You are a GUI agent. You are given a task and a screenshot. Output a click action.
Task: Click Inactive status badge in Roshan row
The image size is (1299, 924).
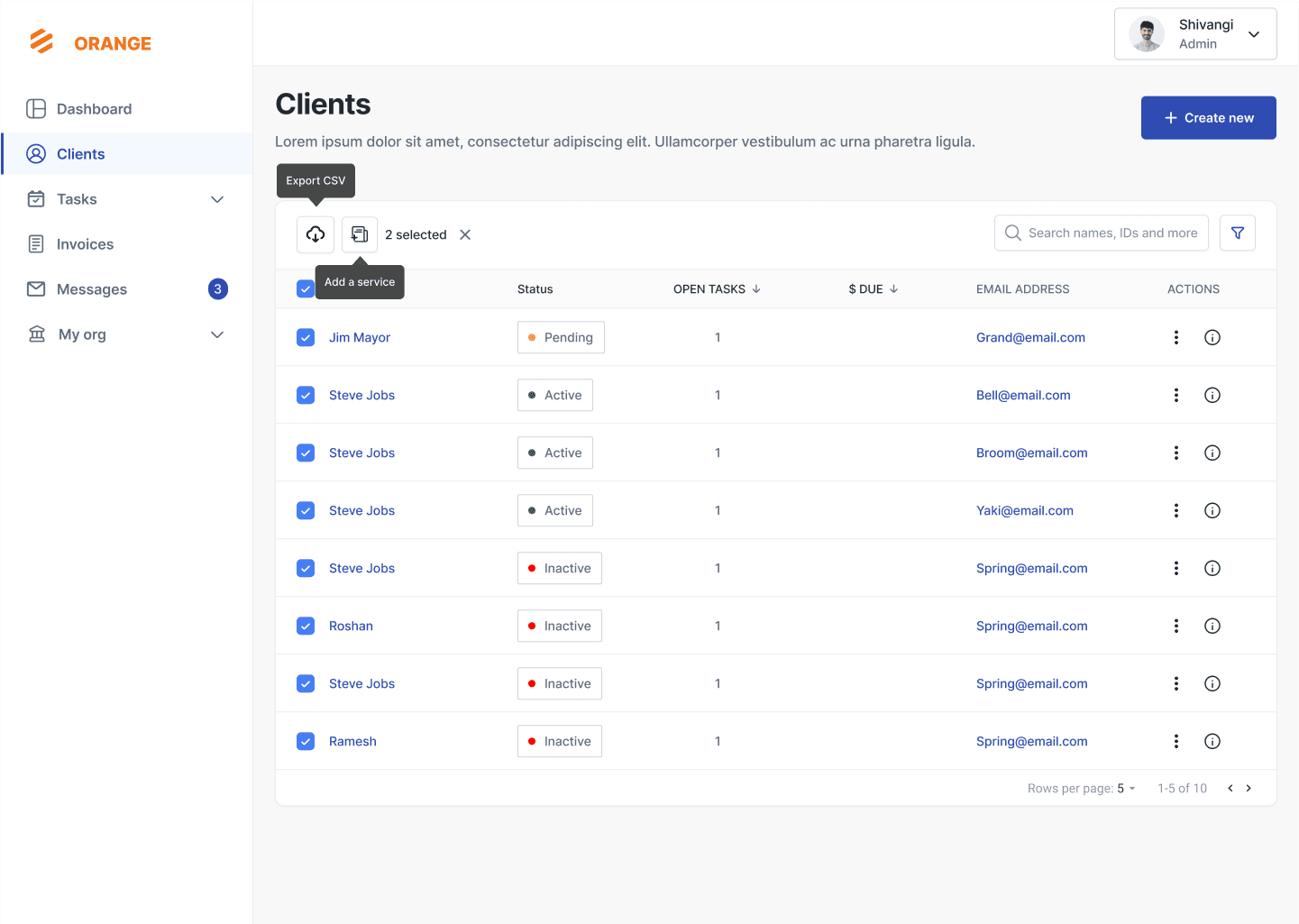pyautogui.click(x=560, y=626)
